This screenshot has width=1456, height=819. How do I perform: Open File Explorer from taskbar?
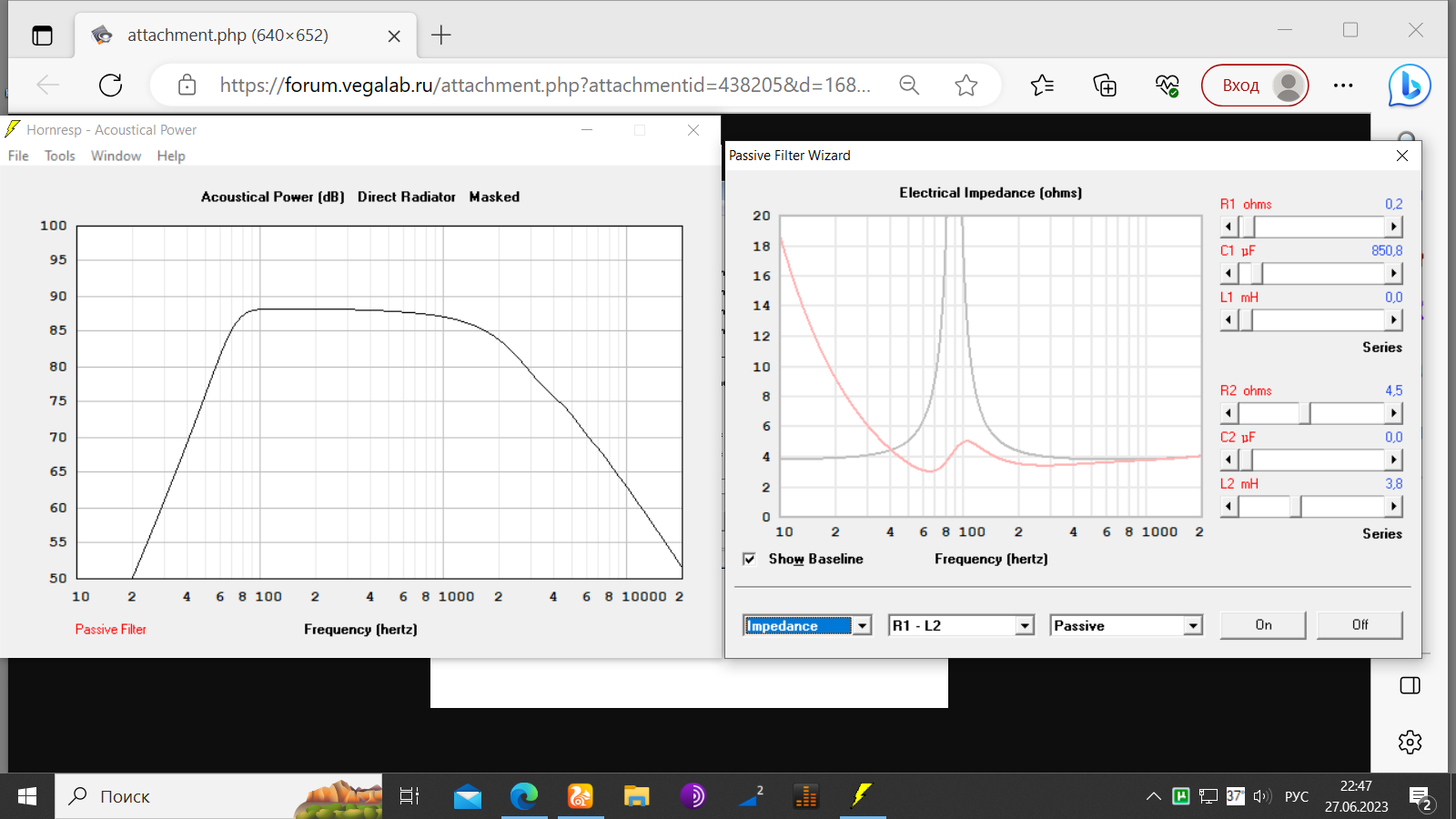636,796
